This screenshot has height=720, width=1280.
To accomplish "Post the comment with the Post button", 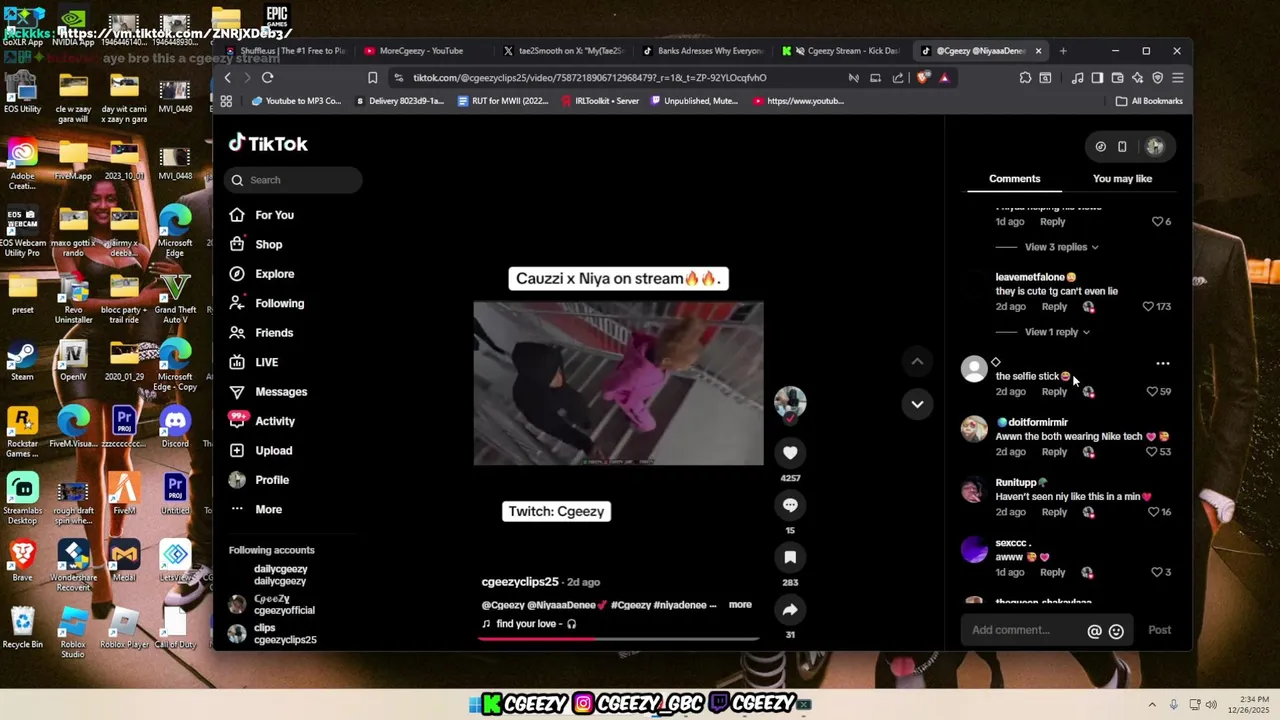I will (1159, 630).
